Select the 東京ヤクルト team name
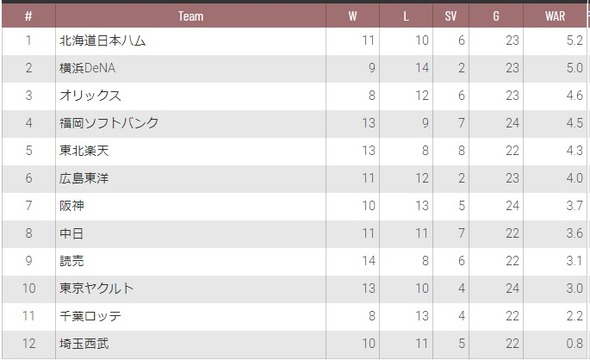Image resolution: width=590 pixels, height=360 pixels. coord(96,288)
